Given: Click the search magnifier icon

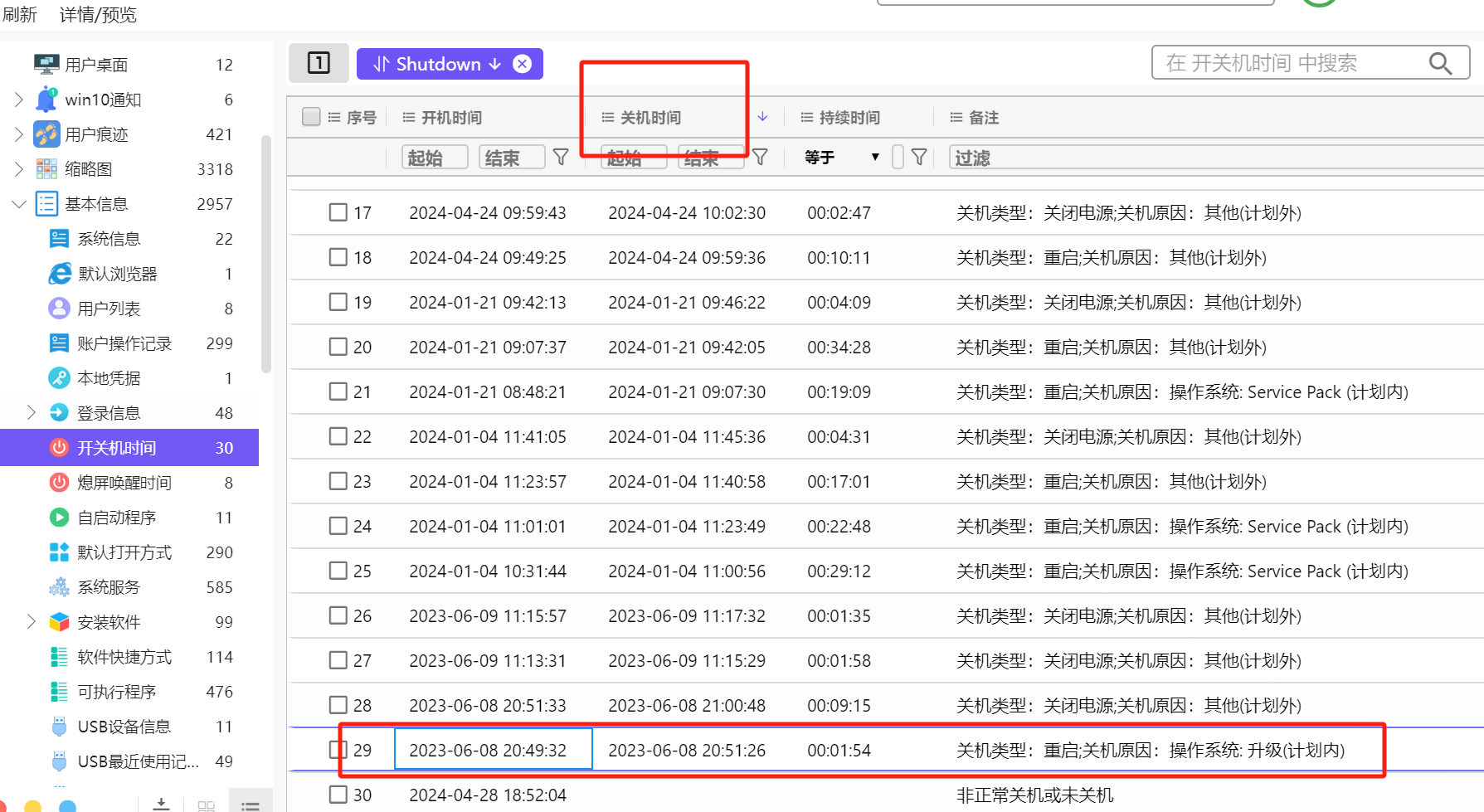Looking at the screenshot, I should click(1440, 64).
